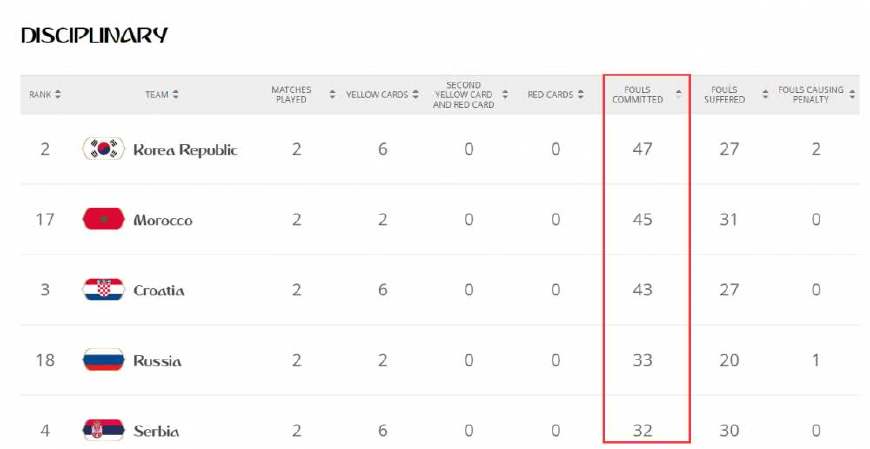Click the Serbia flag icon
Viewport: 870px width, 449px height.
[103, 431]
